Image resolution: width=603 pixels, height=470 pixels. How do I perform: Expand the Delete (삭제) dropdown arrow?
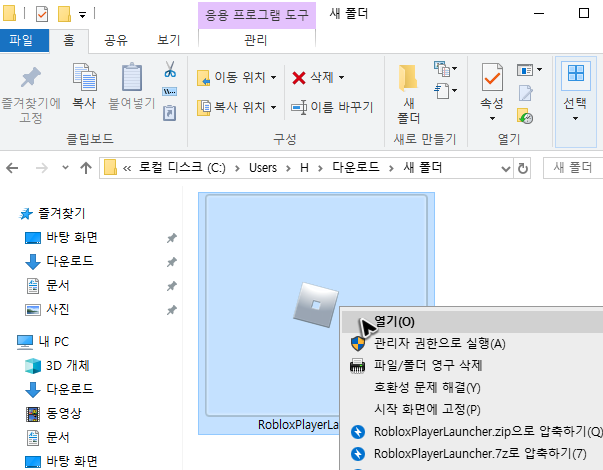[x=341, y=78]
